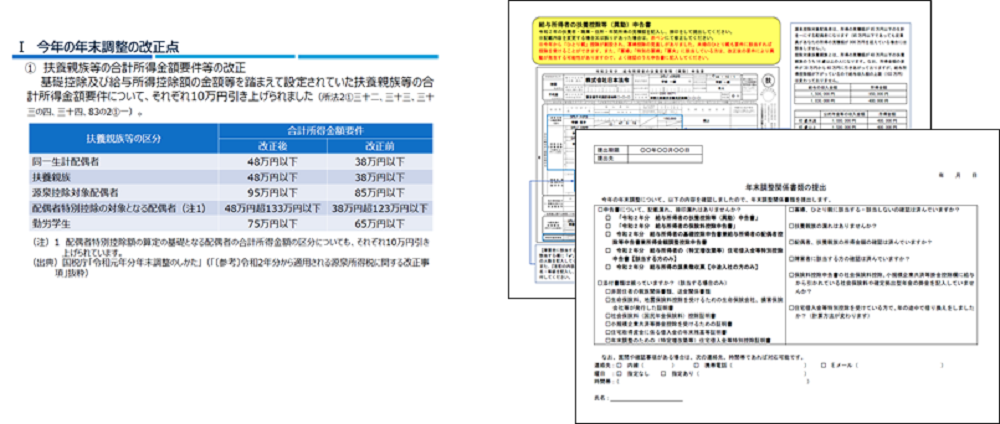Click the (出典) source note below the table

tap(232, 266)
